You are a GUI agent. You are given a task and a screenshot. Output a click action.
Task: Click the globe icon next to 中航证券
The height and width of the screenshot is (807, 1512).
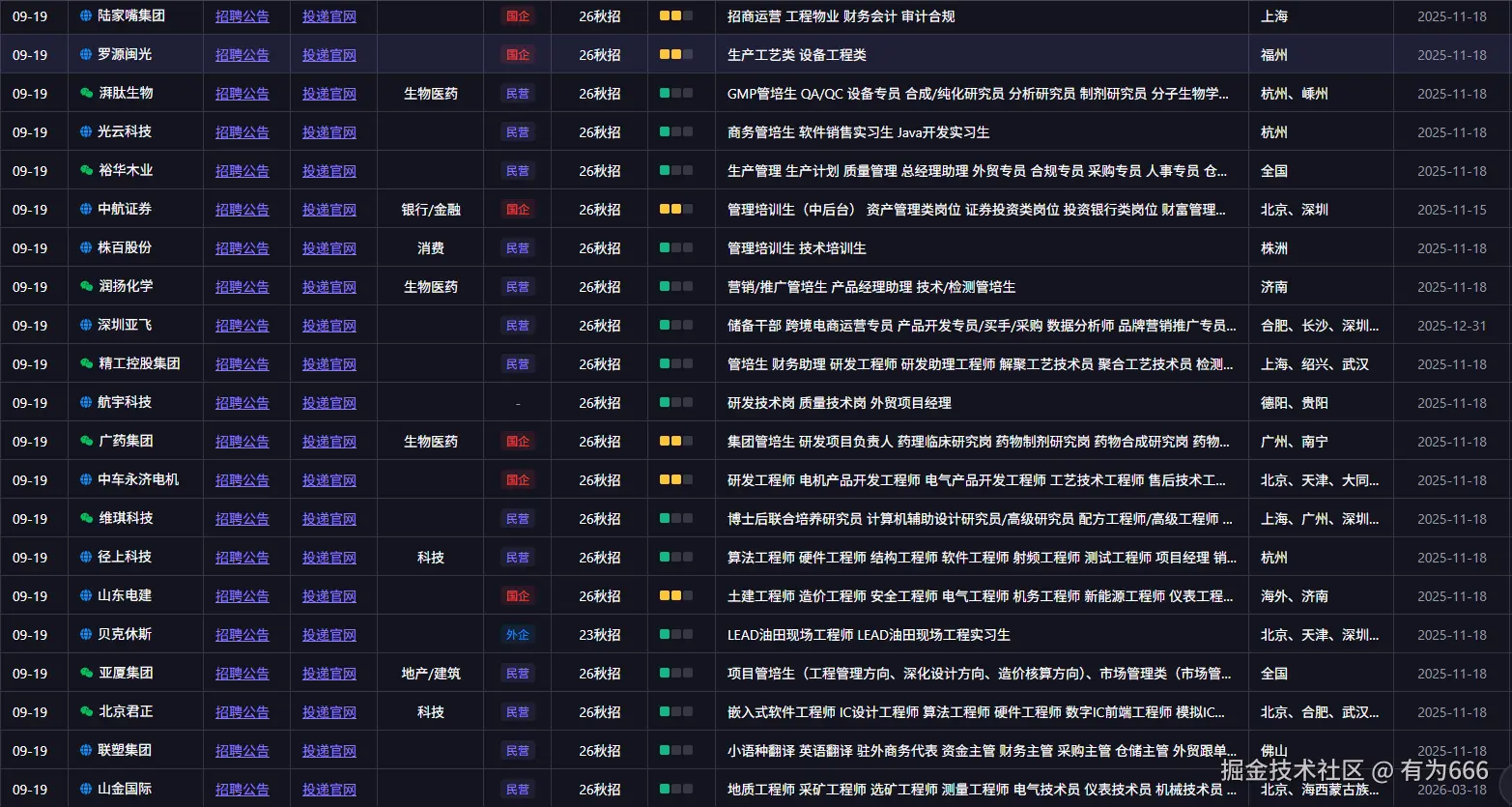point(86,210)
